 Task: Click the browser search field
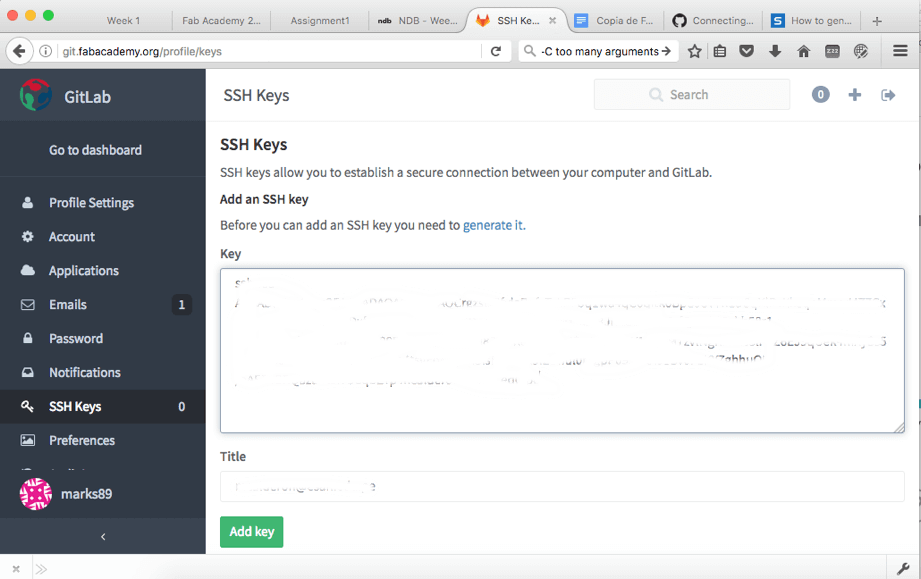tap(599, 51)
